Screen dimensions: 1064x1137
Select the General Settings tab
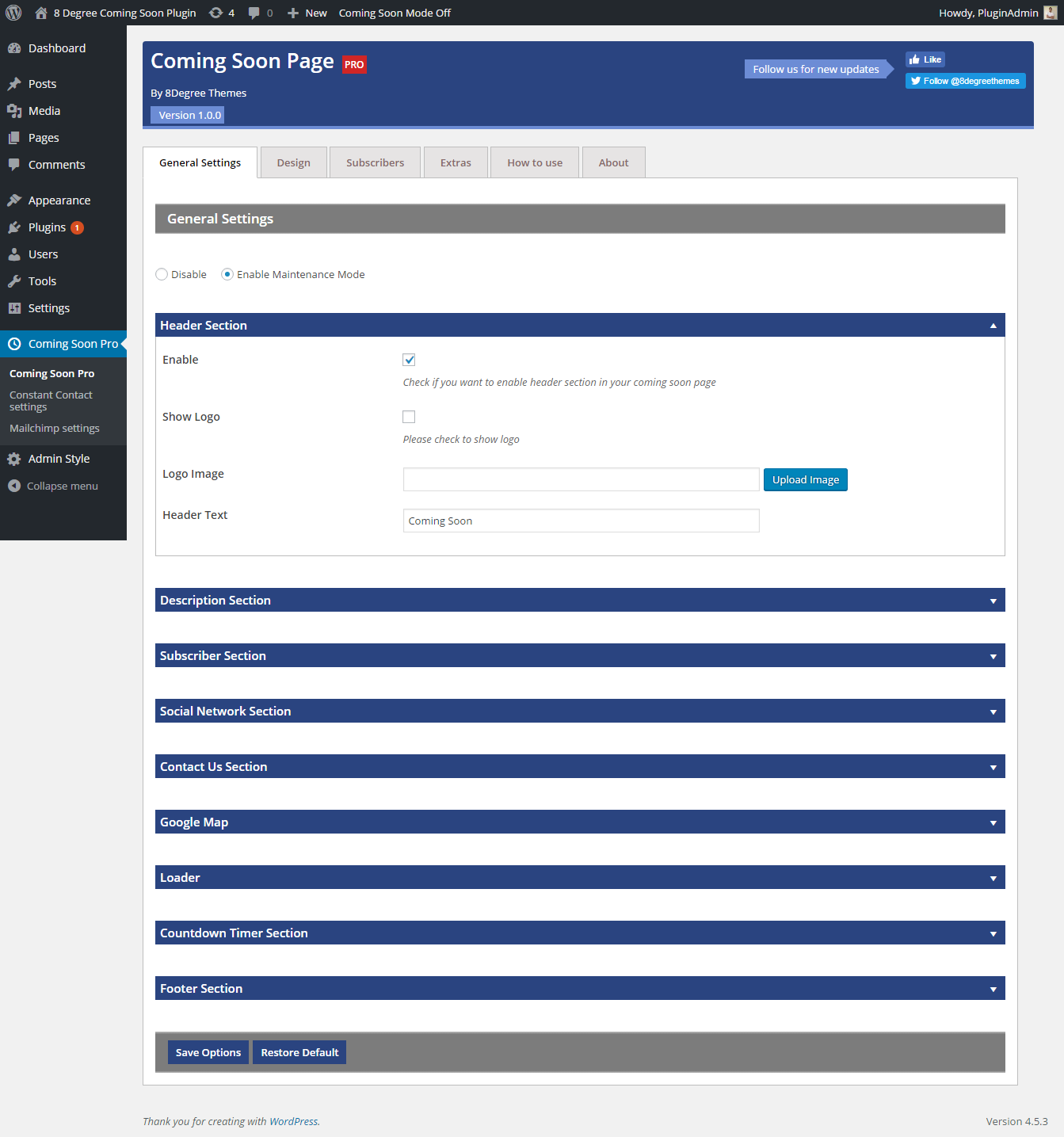coord(200,162)
